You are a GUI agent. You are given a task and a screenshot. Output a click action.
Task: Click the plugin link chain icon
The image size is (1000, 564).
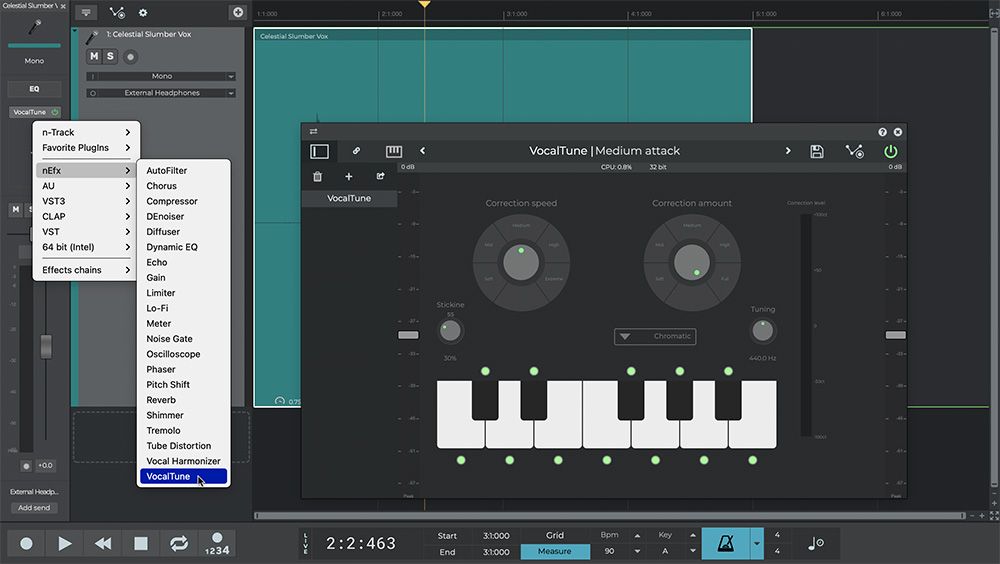coord(357,151)
